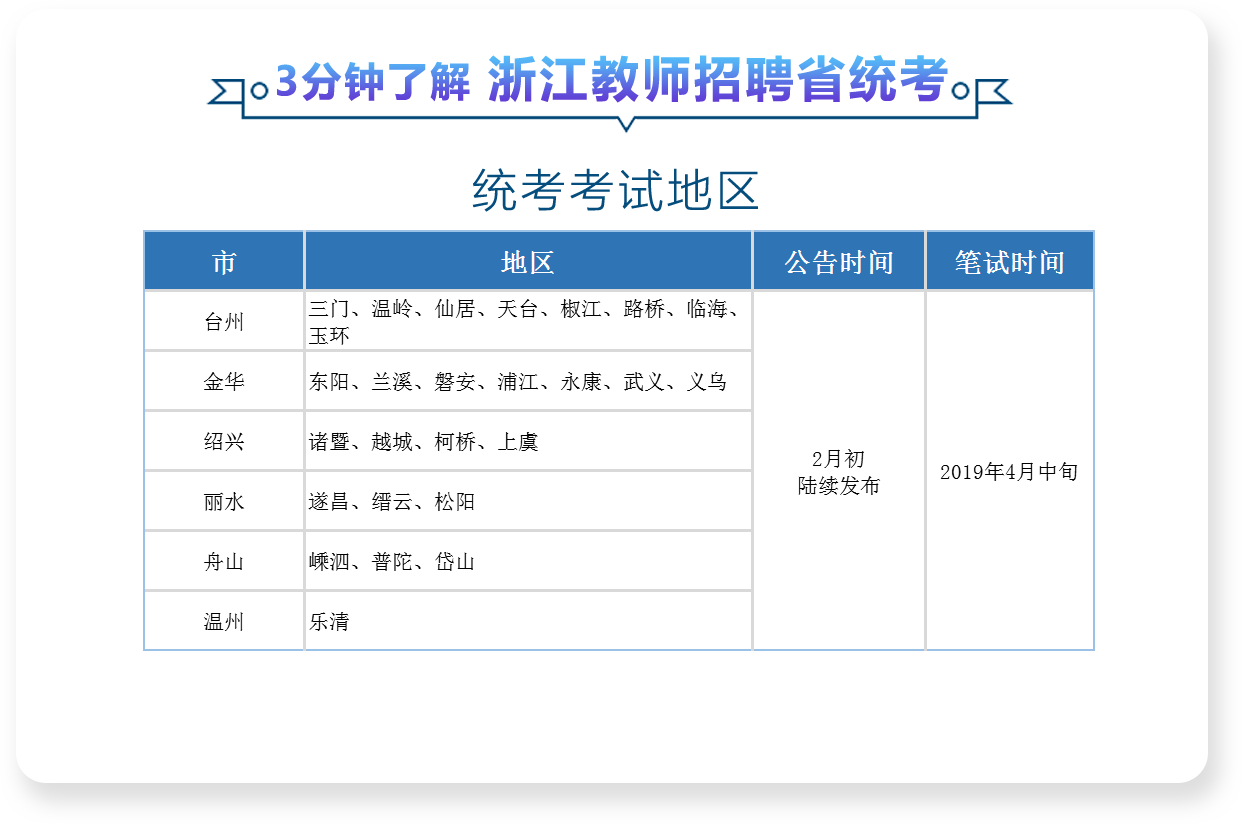Click the 金华 city cell
The image size is (1242, 824).
click(224, 382)
